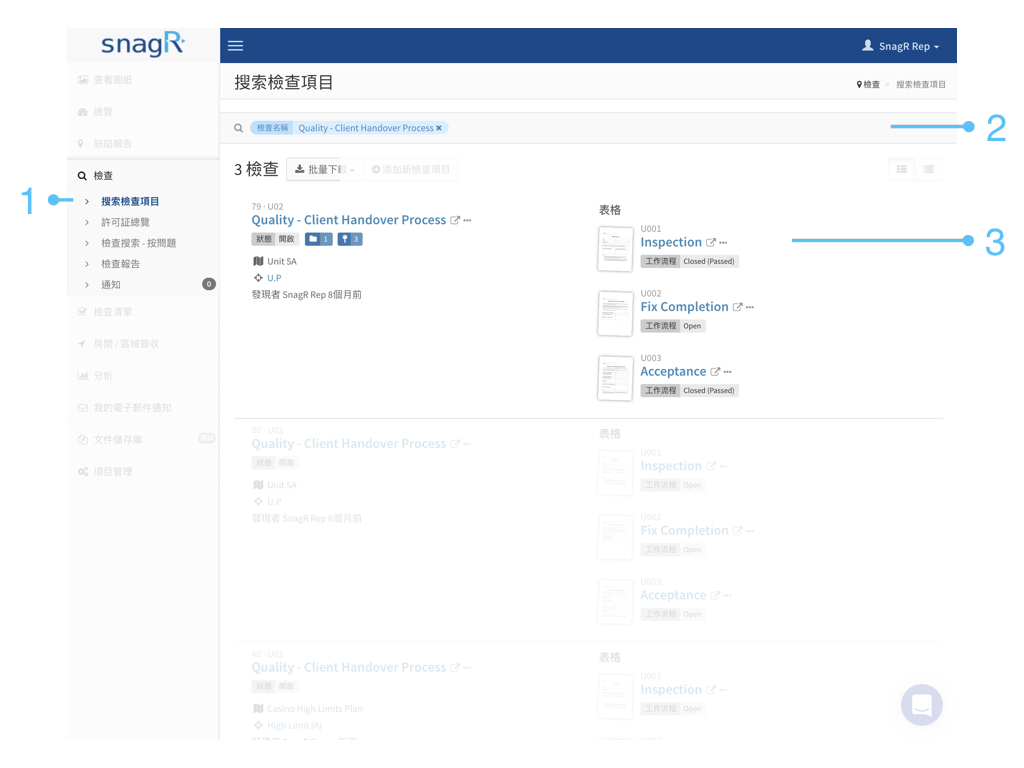Open the SnagR Rep user dropdown

click(x=901, y=46)
